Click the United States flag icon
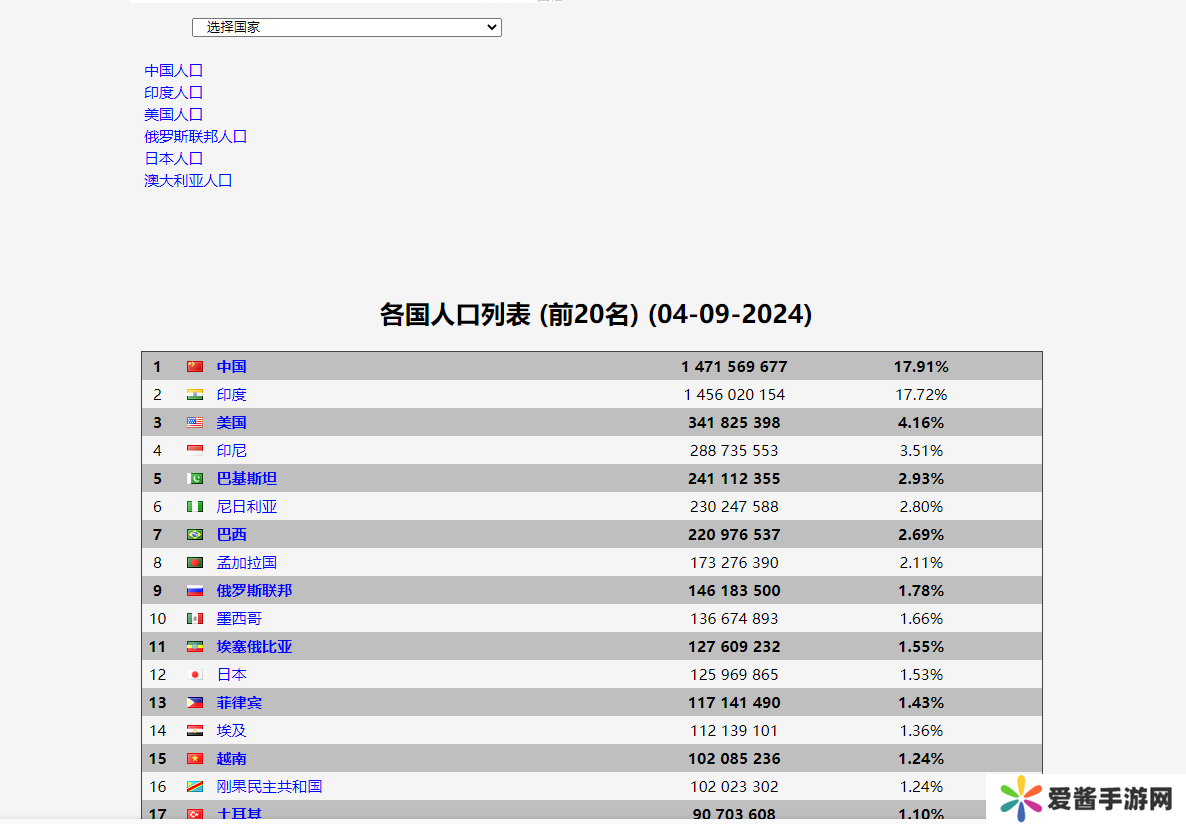This screenshot has height=824, width=1186. (195, 423)
